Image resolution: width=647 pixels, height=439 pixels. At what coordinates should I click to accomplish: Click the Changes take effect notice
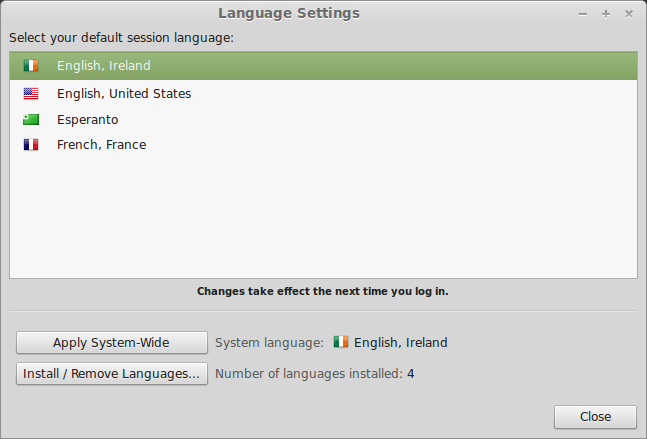point(323,292)
